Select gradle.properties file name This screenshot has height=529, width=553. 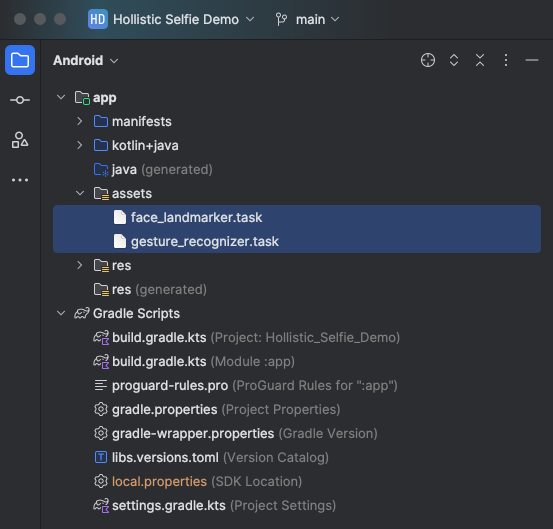(x=164, y=409)
